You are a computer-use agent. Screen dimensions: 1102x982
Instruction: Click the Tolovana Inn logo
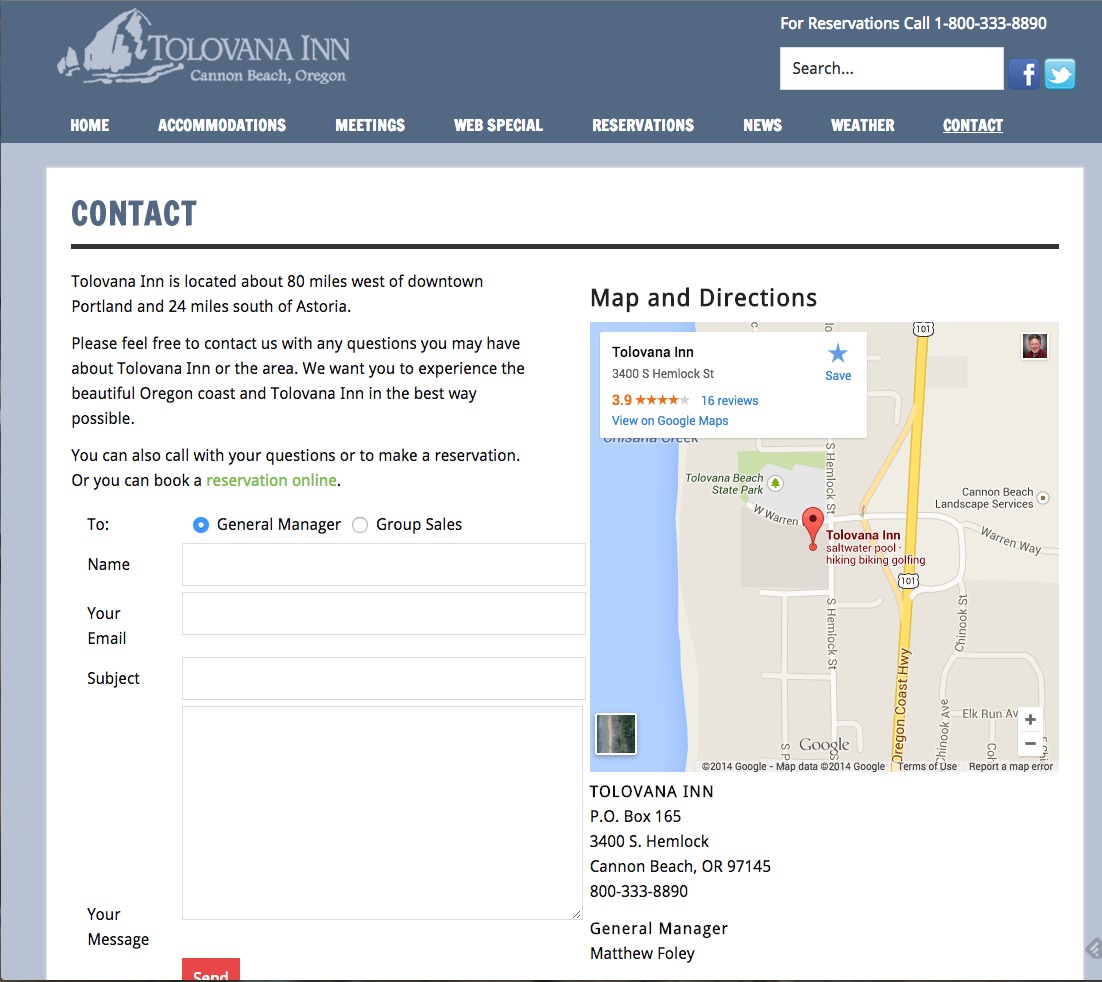pos(204,49)
